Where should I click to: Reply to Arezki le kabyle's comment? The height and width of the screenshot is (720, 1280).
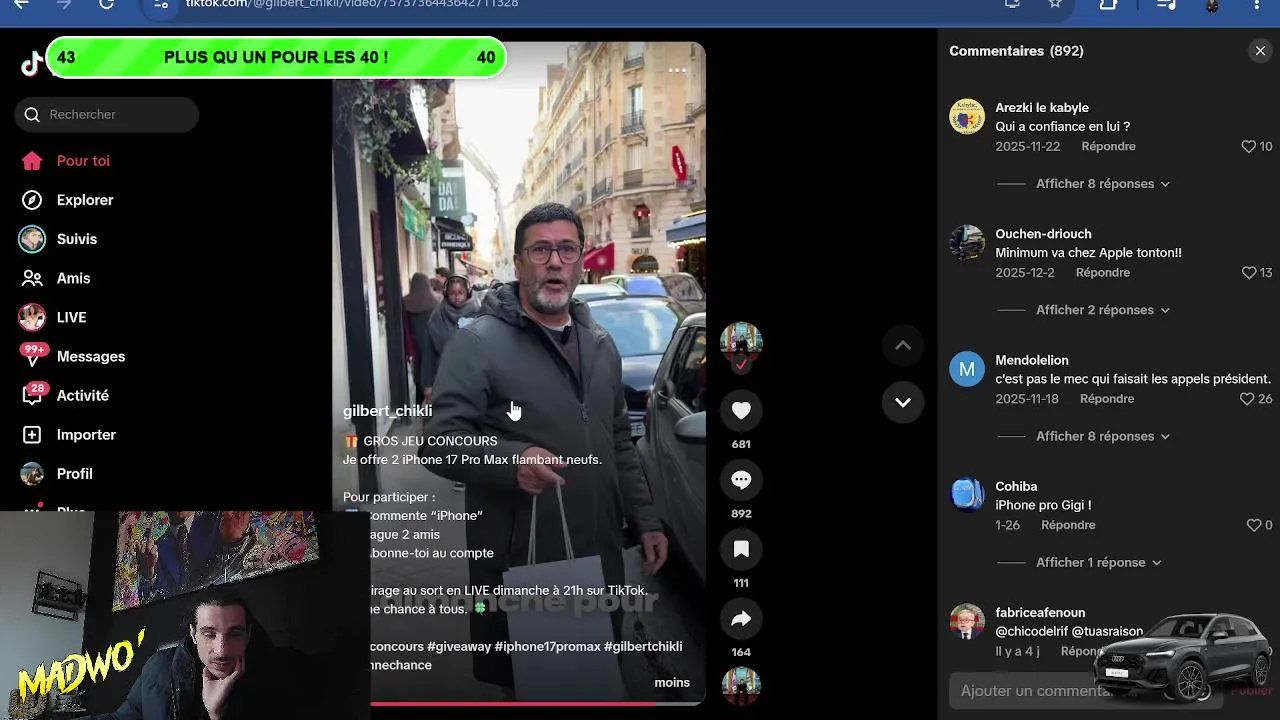(x=1108, y=146)
